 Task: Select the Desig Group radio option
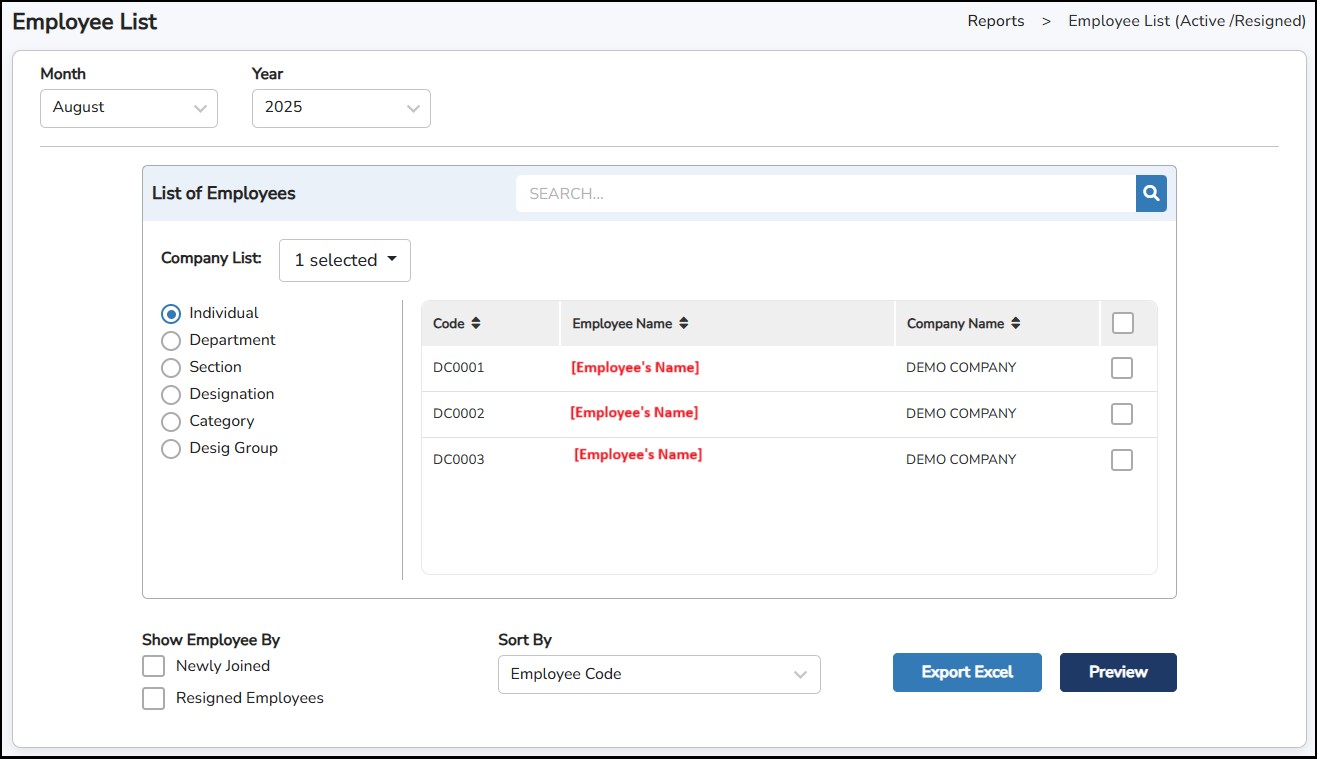[x=171, y=449]
